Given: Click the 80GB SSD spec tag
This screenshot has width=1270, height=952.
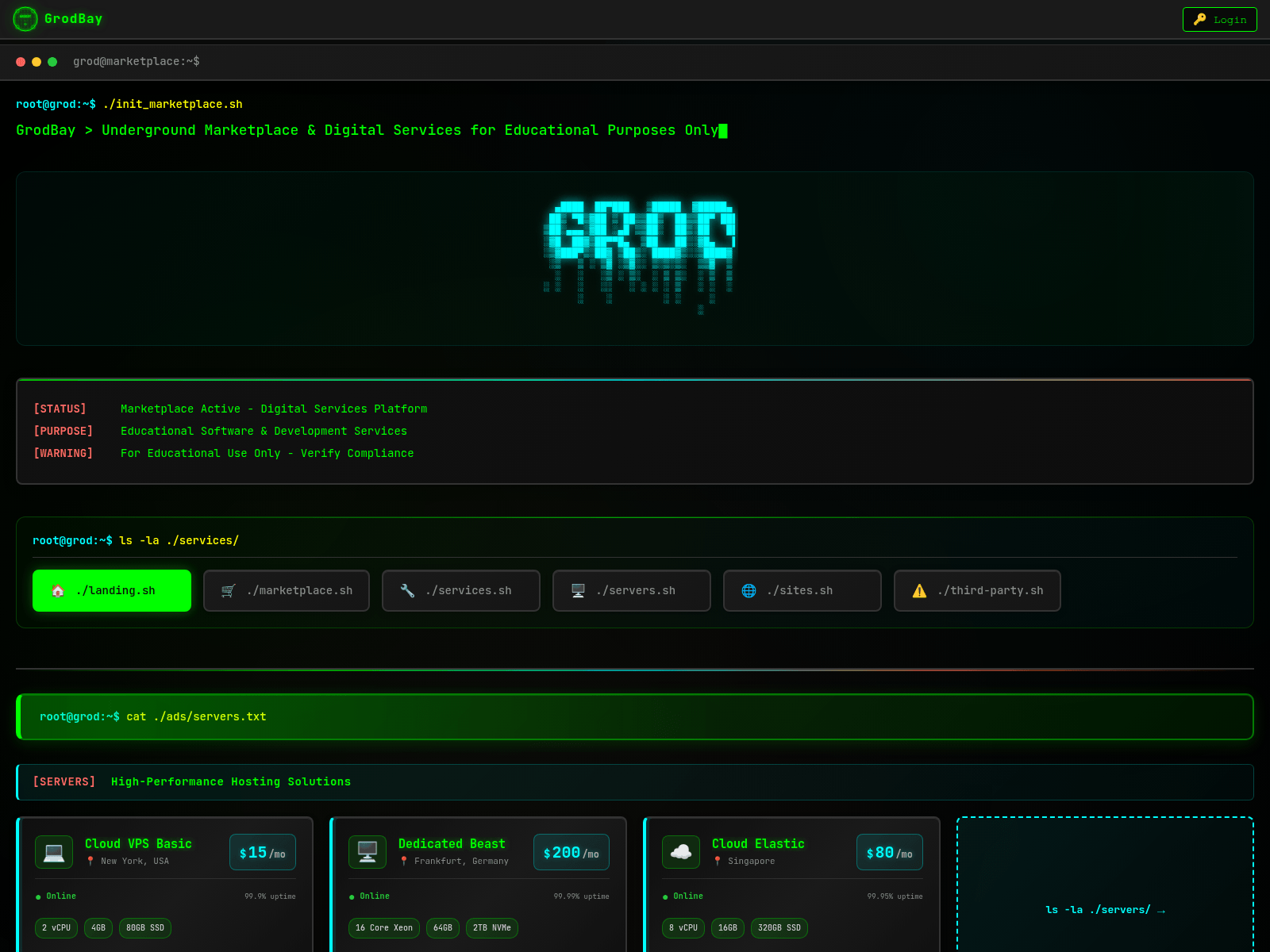Looking at the screenshot, I should click(x=145, y=928).
